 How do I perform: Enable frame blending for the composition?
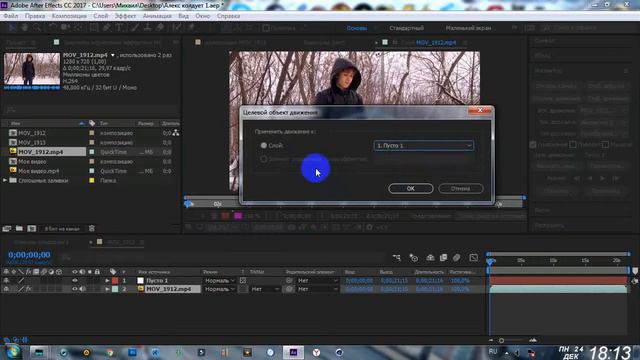tap(443, 258)
